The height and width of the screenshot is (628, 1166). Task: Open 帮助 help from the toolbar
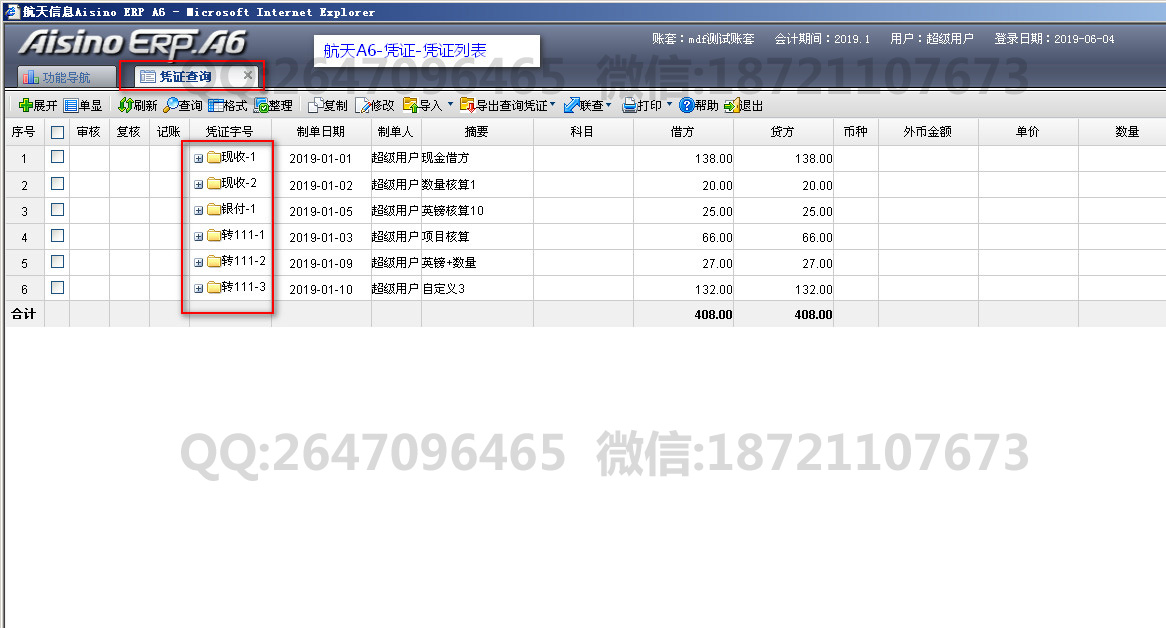[x=686, y=105]
